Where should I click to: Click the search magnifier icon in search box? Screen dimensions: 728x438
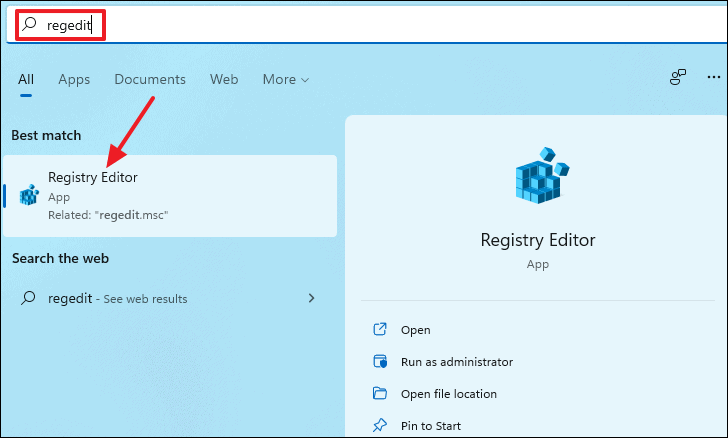point(29,24)
